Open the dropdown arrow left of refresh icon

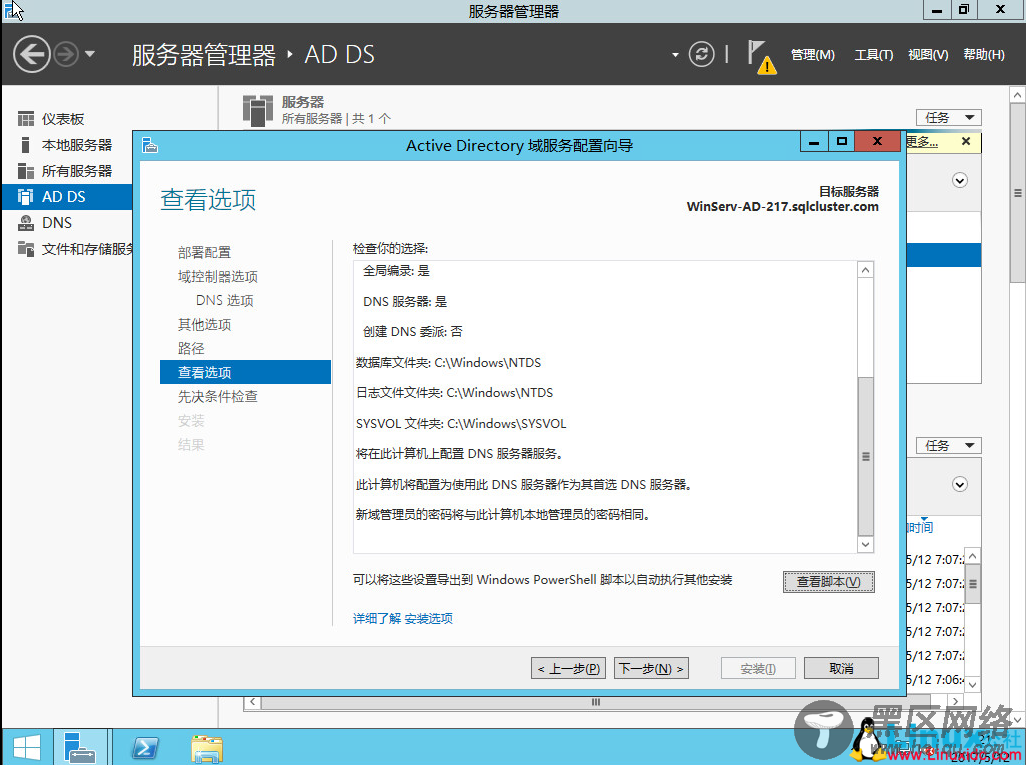(675, 55)
